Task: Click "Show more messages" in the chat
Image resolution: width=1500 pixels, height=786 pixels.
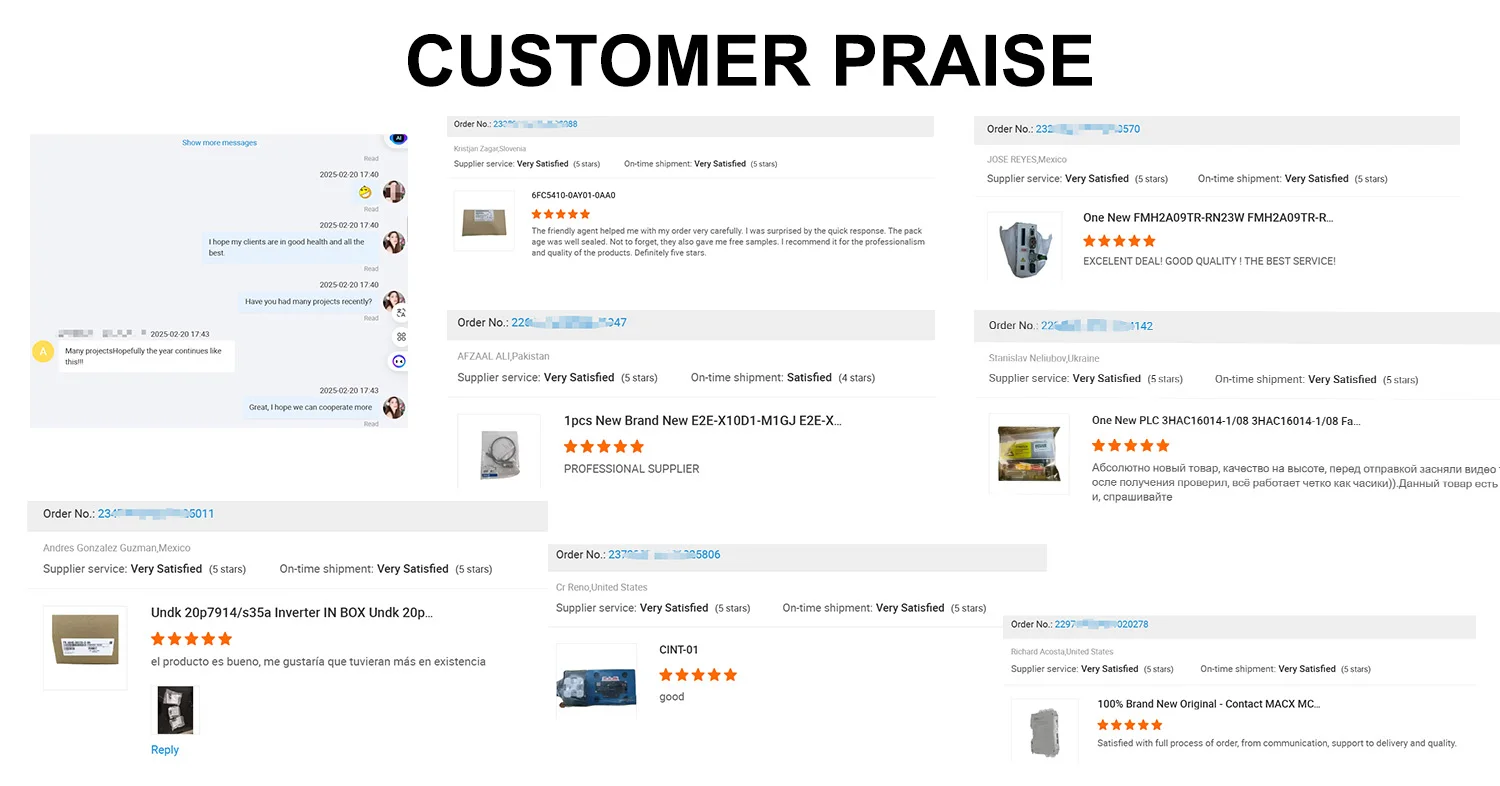Action: click(x=219, y=143)
